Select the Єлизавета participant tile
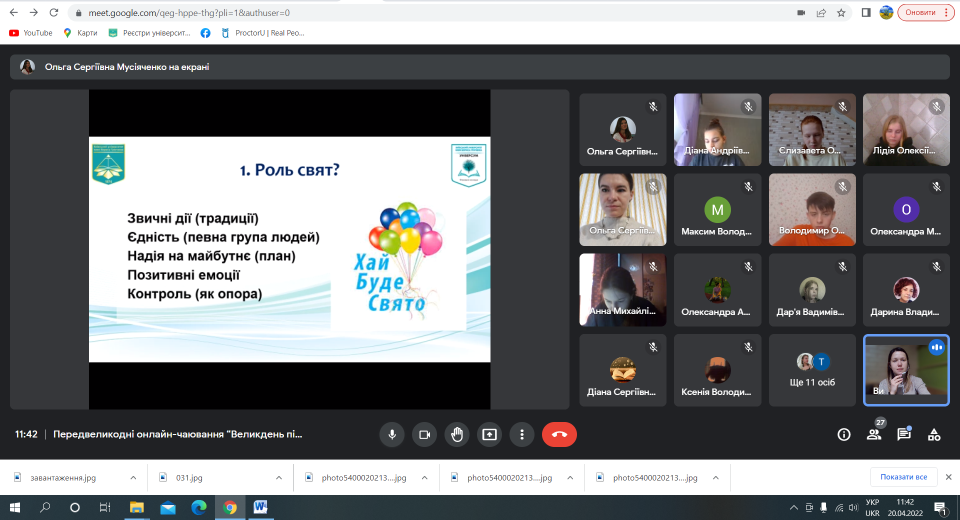The image size is (960, 520). coord(812,129)
